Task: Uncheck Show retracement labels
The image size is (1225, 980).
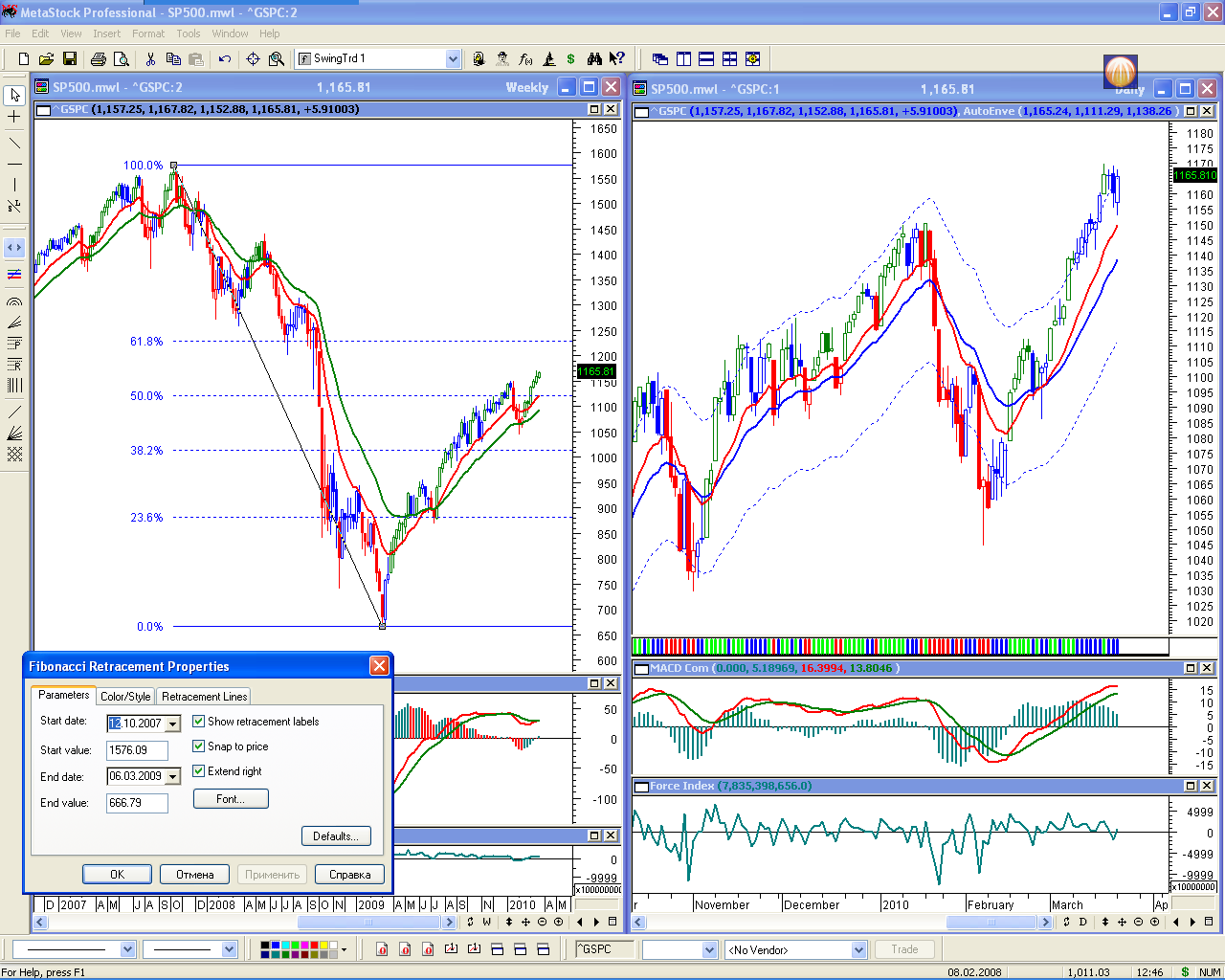Action: pos(199,722)
